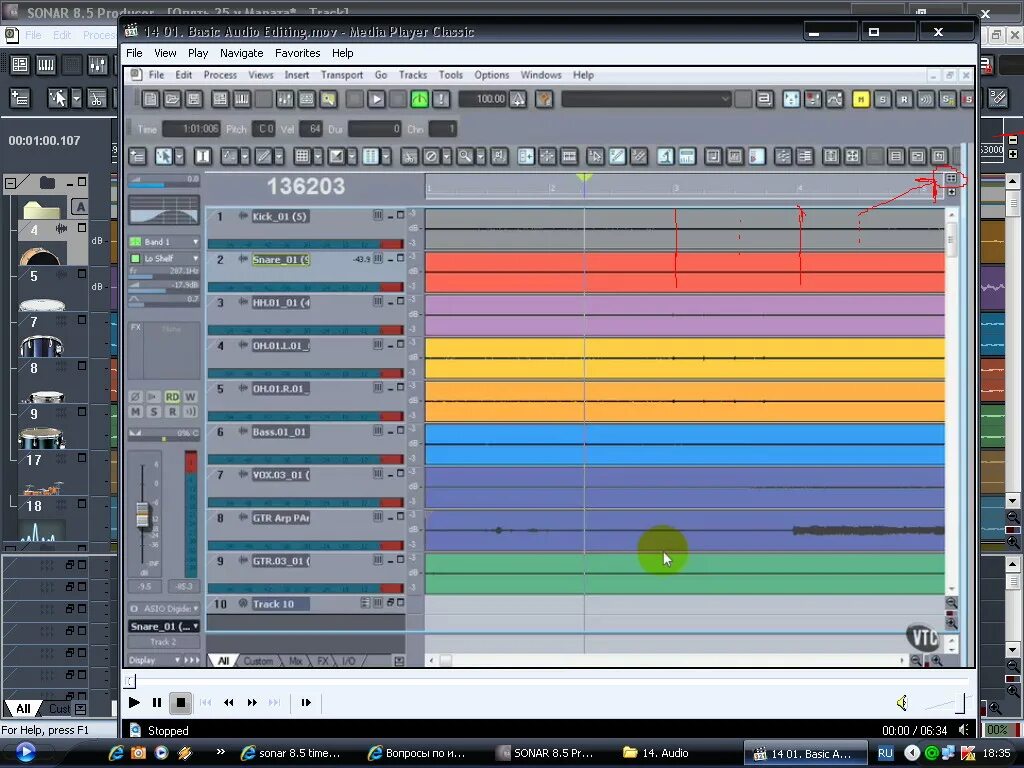Toggle the mute speaker icon in Media Player Classic
Image resolution: width=1024 pixels, height=768 pixels.
(x=903, y=703)
